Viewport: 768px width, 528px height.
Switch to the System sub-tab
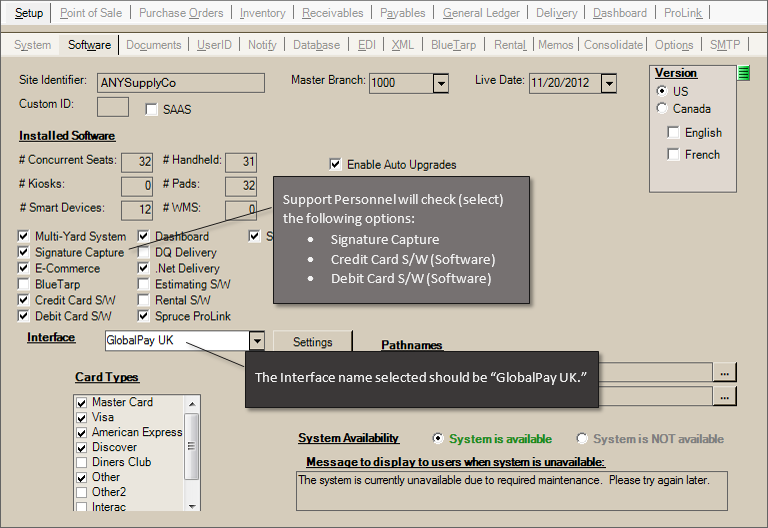click(x=32, y=45)
